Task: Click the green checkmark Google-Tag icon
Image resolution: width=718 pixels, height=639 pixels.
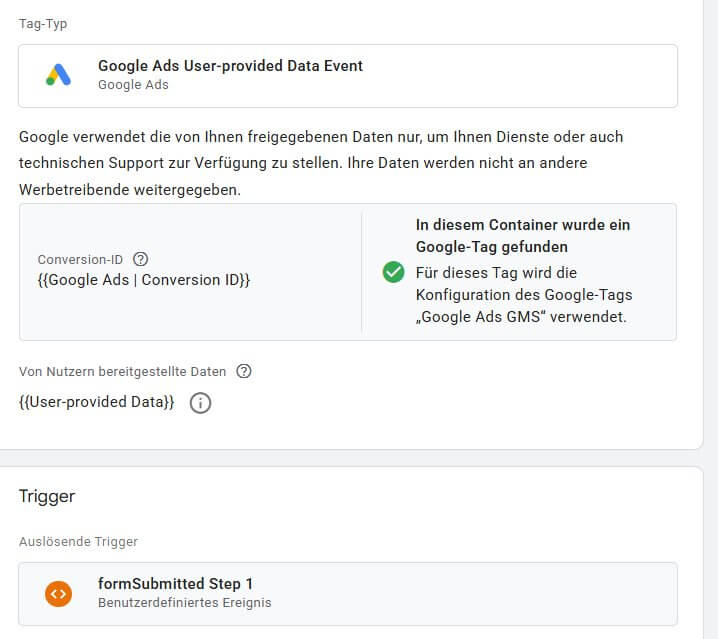Action: click(x=393, y=272)
